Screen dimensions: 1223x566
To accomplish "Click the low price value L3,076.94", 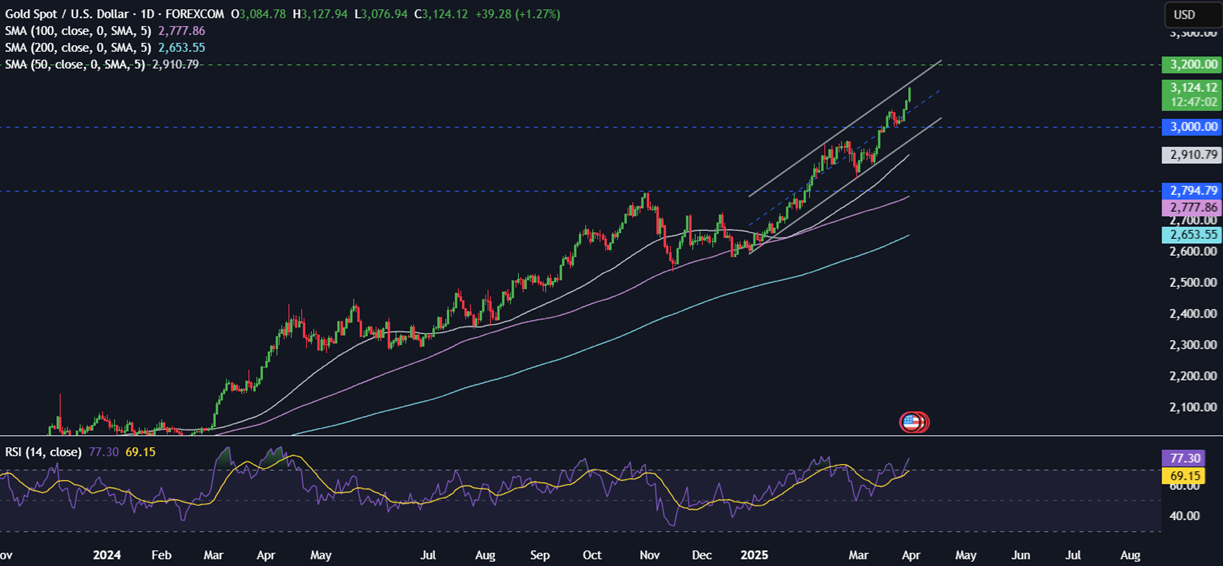I will (x=379, y=14).
